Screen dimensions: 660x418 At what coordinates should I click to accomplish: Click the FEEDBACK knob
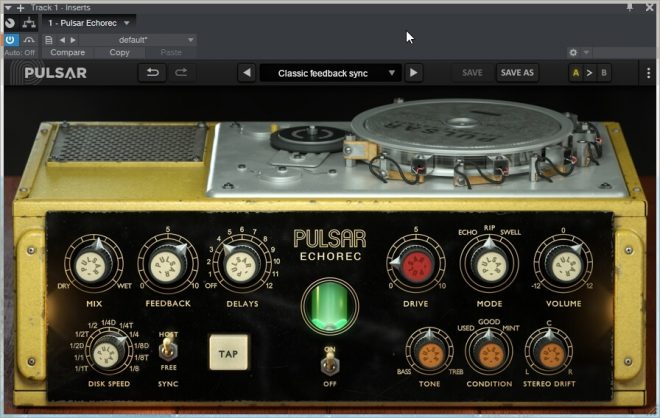[168, 265]
